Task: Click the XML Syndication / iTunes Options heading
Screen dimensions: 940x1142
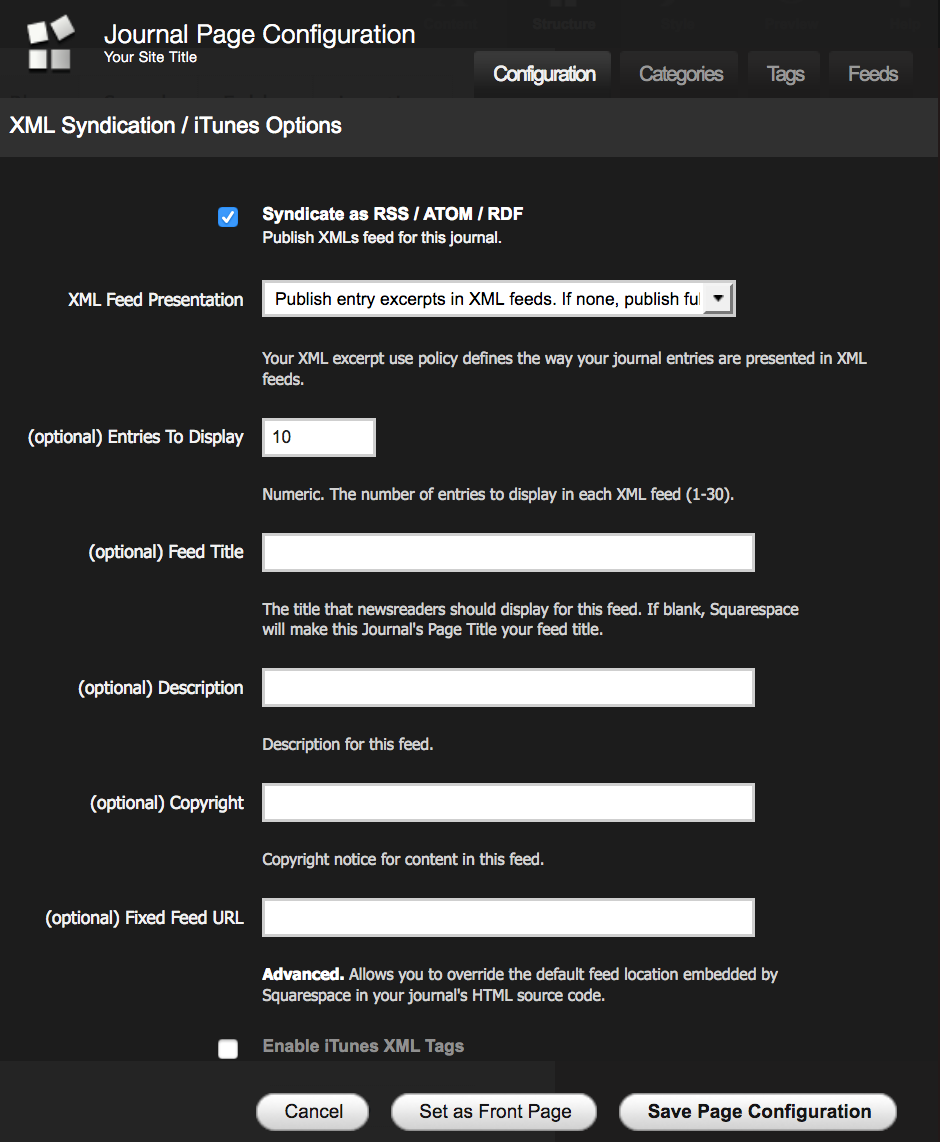Action: [176, 126]
